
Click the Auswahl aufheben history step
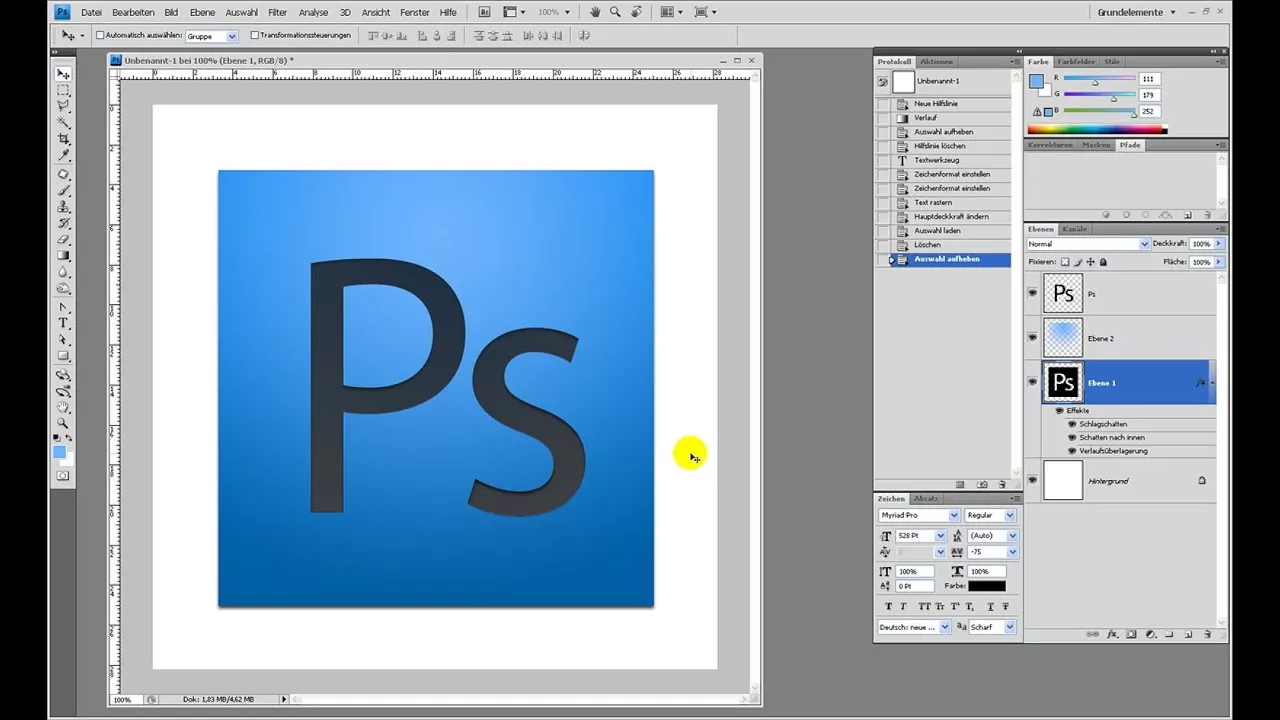click(947, 259)
